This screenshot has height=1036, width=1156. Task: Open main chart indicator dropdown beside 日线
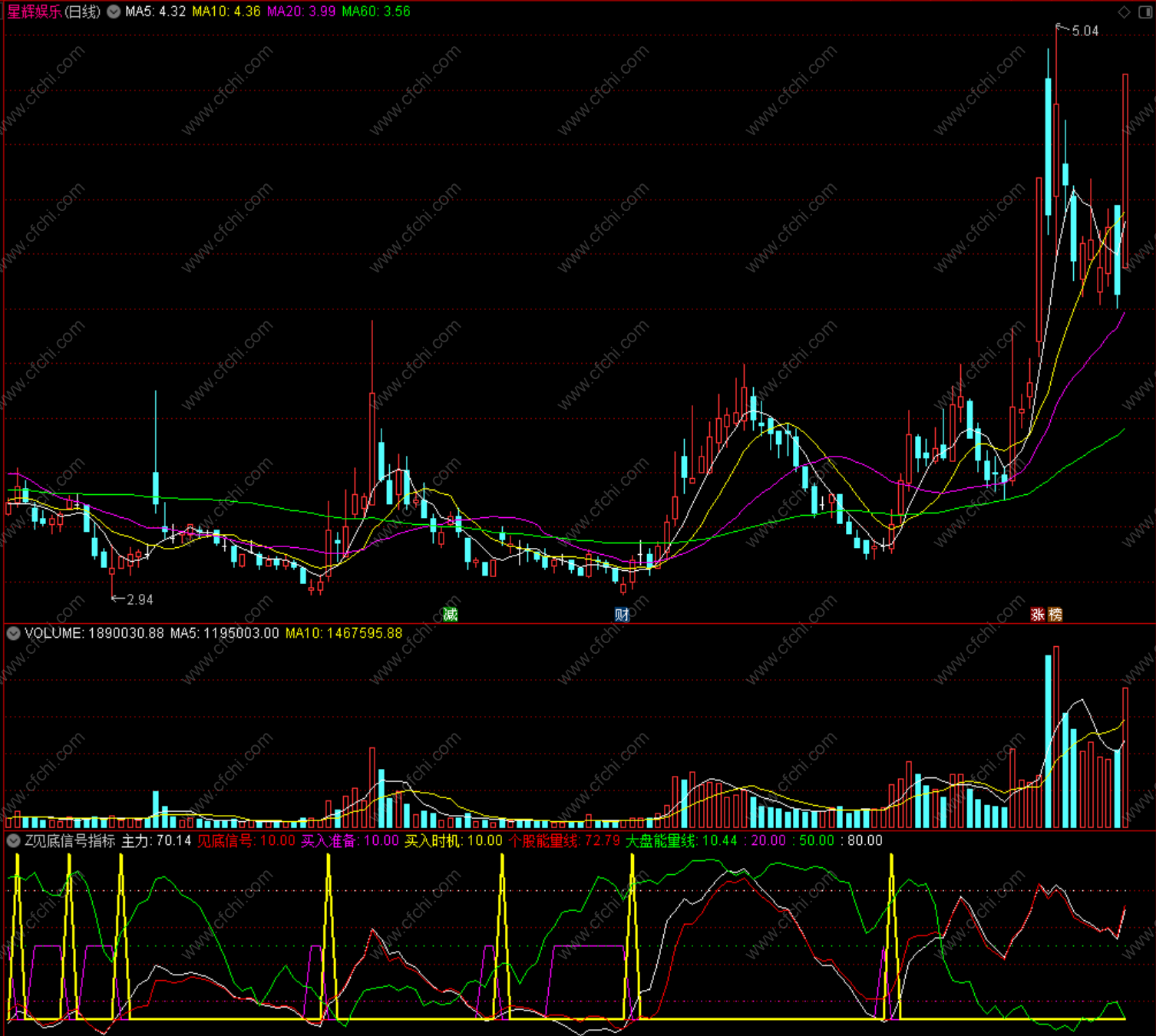click(114, 12)
